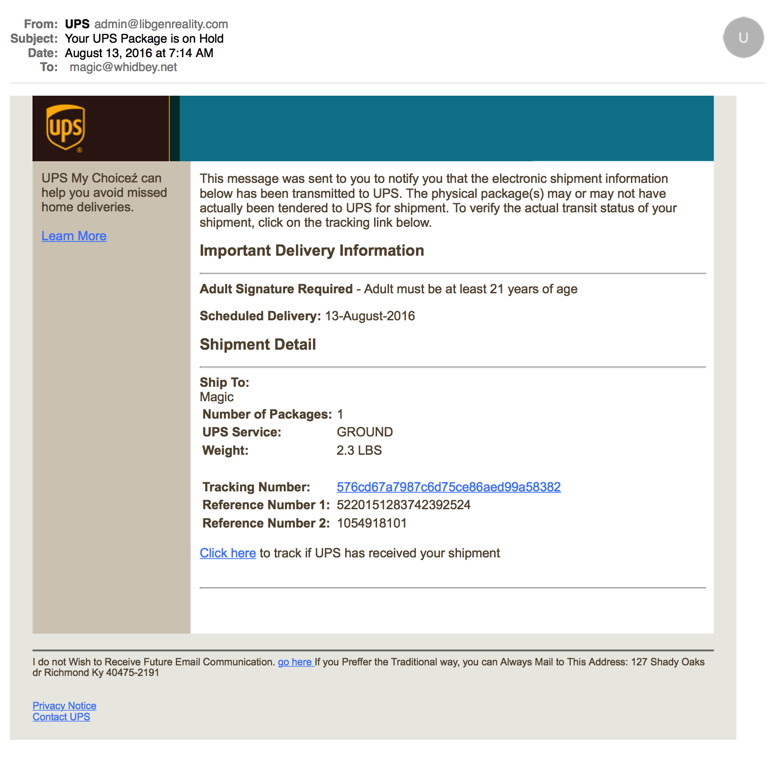
Task: Click the subject line 'Your UPS Package is on Hold'
Action: 144,39
